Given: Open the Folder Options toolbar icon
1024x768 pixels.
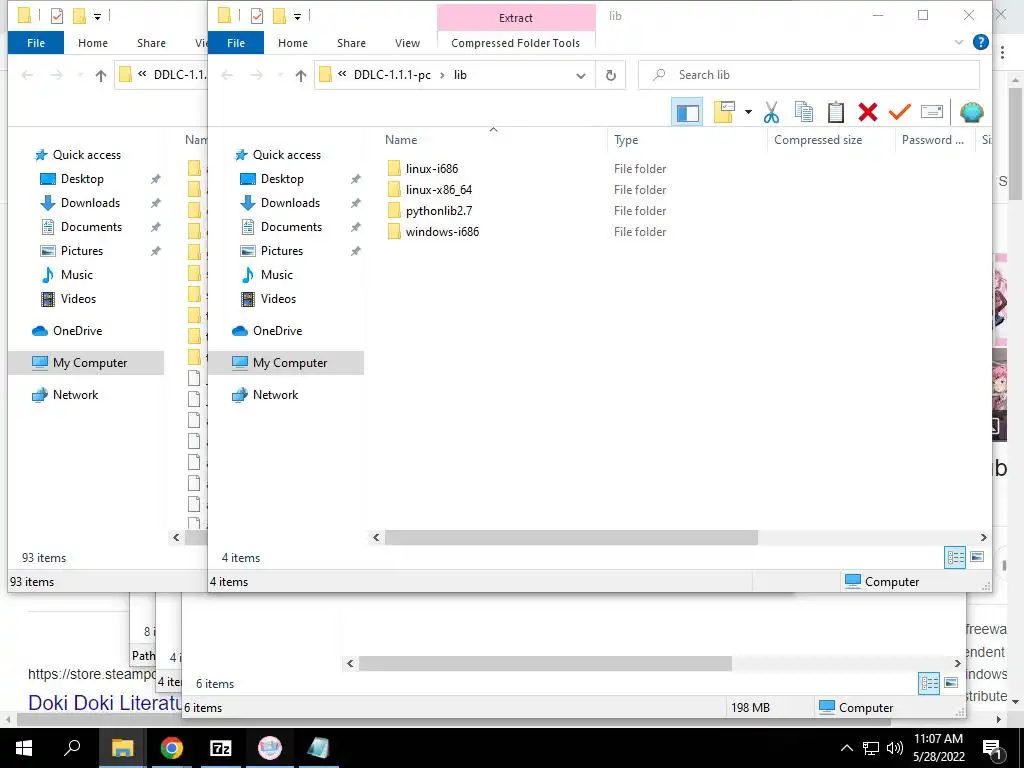Looking at the screenshot, I should coord(724,112).
